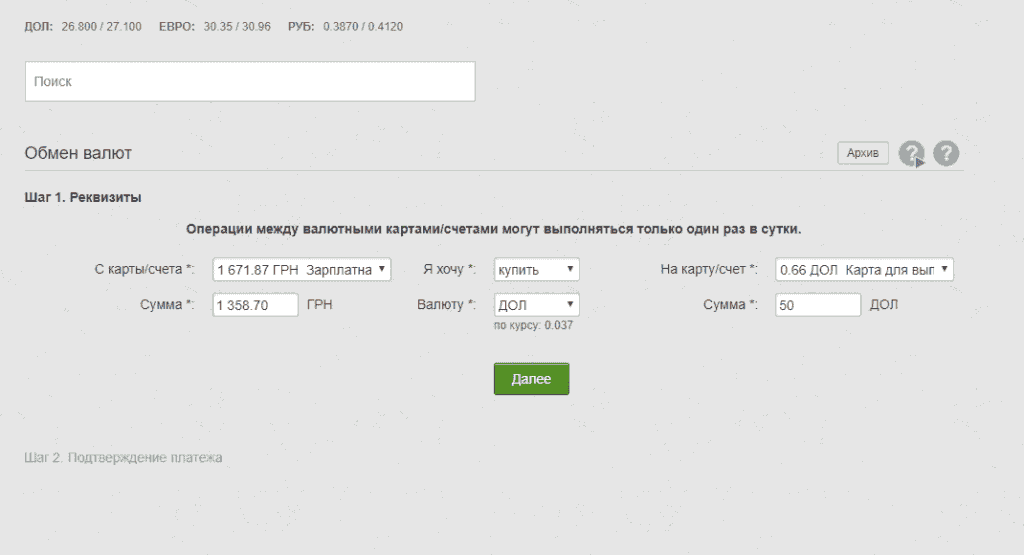Click the Шаг 2. Подтверждение платежа step
Viewport: 1024px width, 555px height.
pos(123,457)
